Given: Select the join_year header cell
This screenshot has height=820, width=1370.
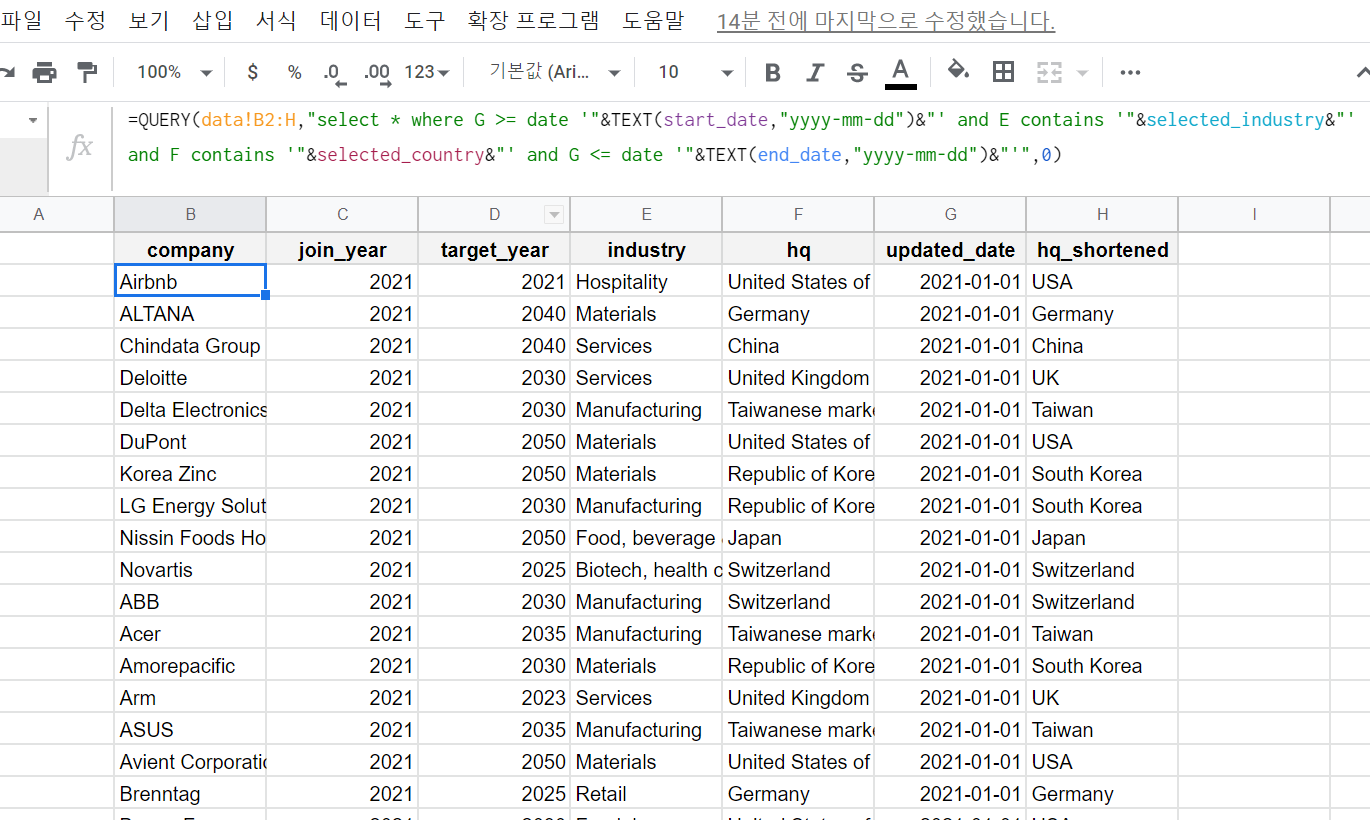Looking at the screenshot, I should tap(342, 250).
